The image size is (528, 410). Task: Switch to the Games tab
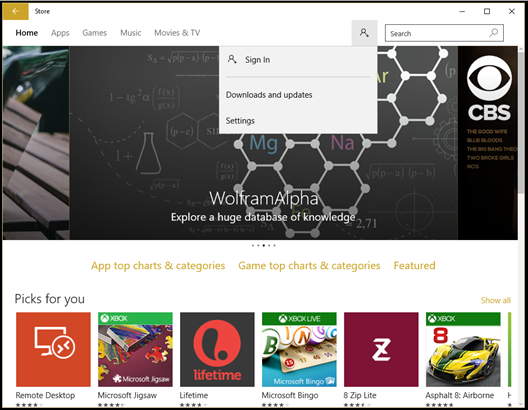coord(95,33)
